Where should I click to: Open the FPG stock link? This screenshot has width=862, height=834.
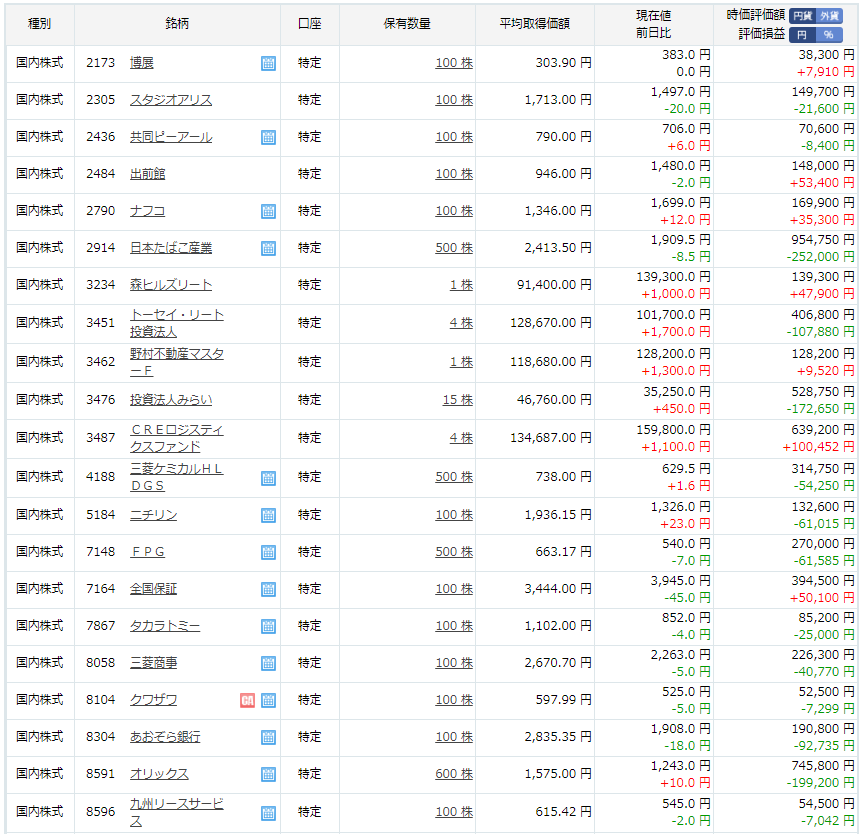(x=147, y=552)
